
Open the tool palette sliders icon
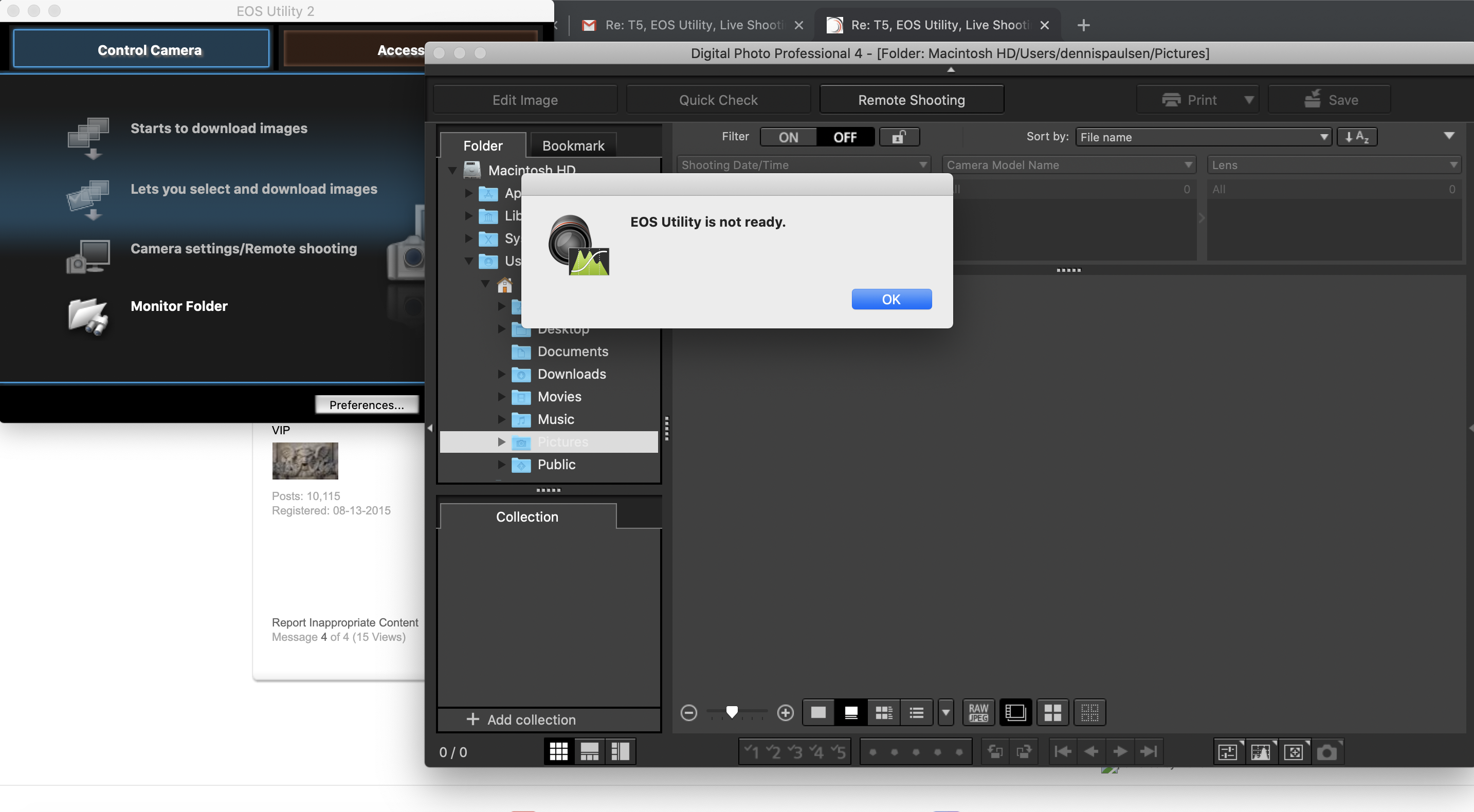[x=1228, y=751]
